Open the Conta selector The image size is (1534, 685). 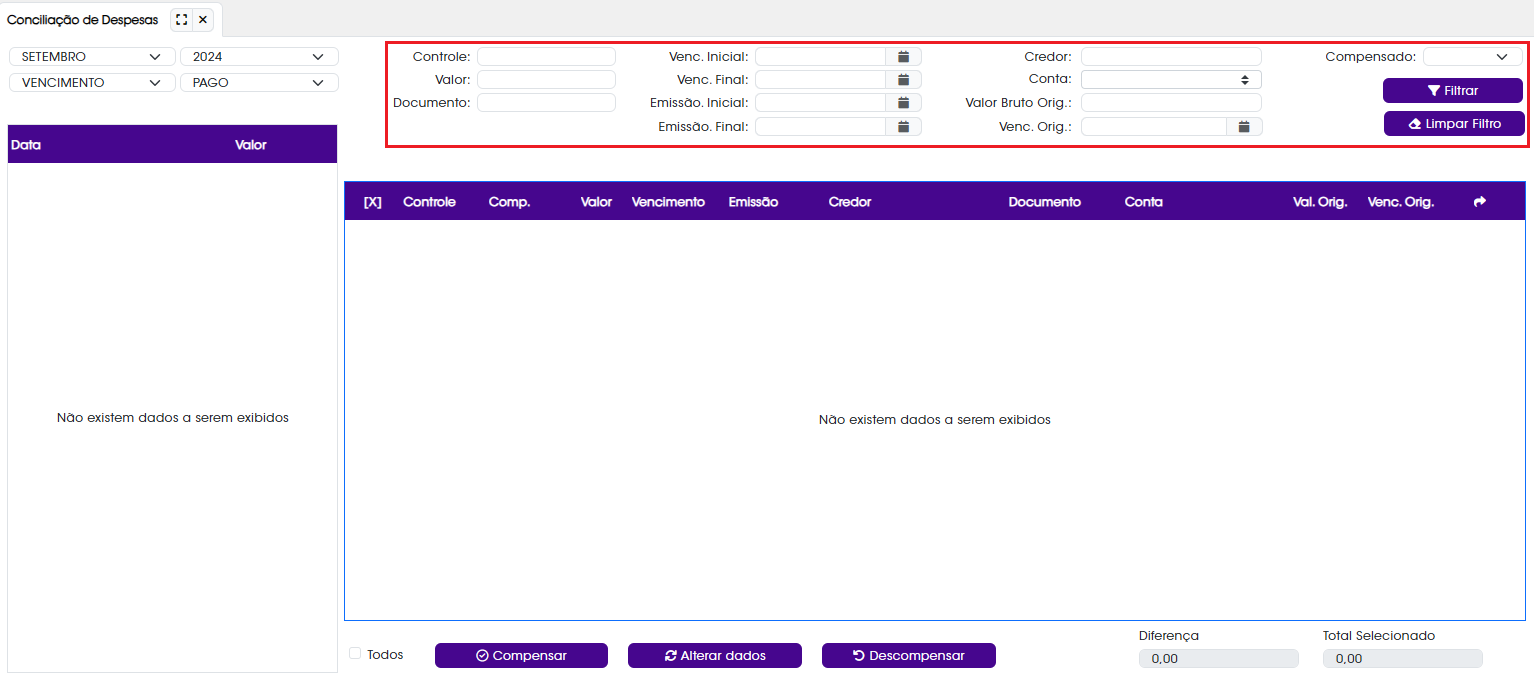[x=1171, y=79]
